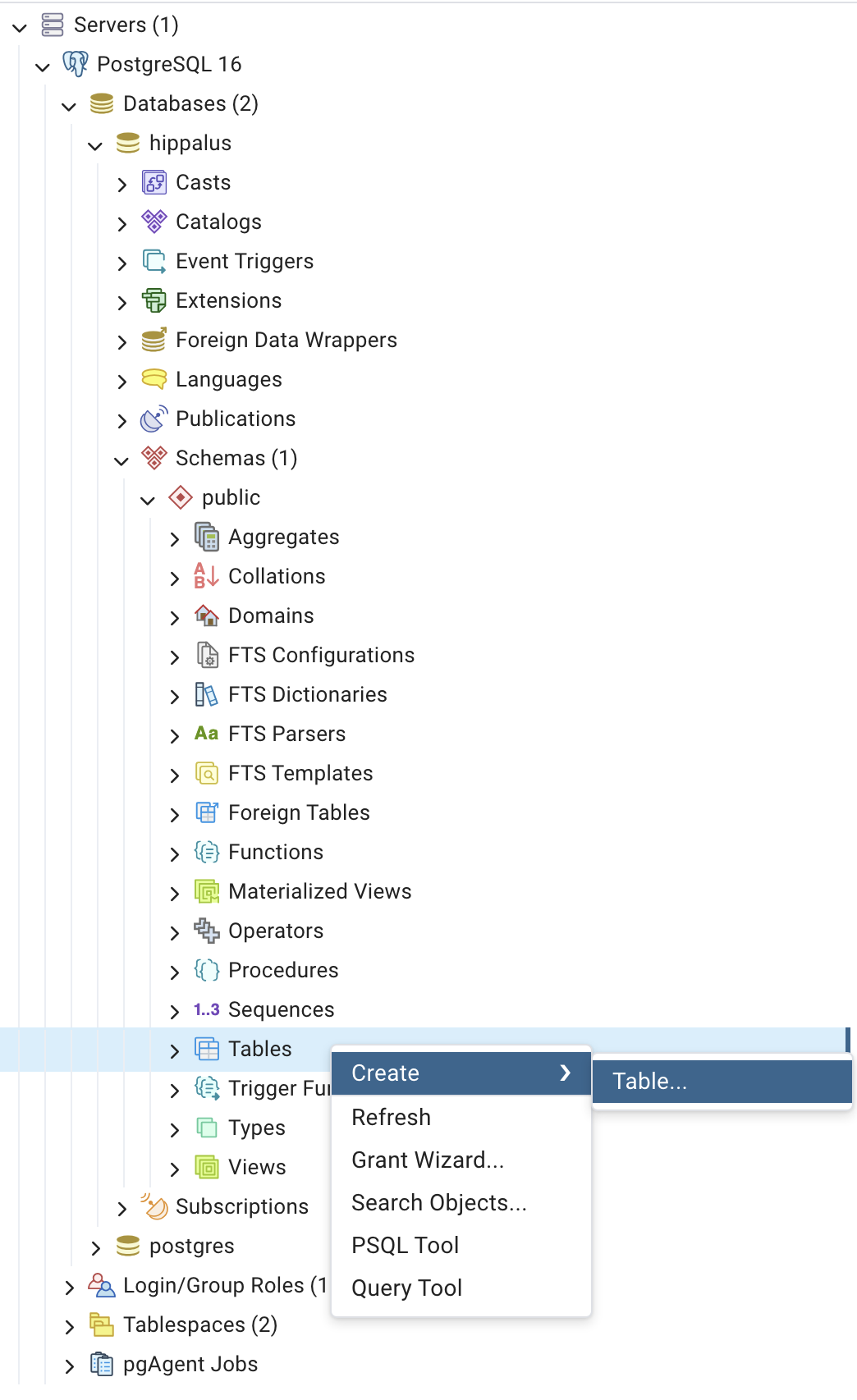
Task: Click the Tables grid icon
Action: click(x=207, y=1049)
